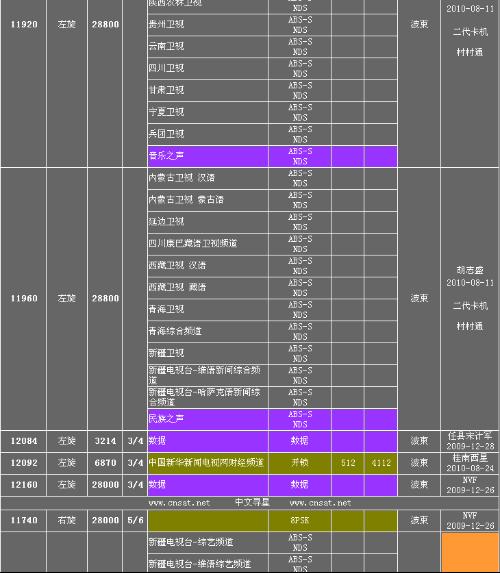This screenshot has height=573, width=500.
Task: Click the 中文寻星 banner text
Action: [x=252, y=502]
